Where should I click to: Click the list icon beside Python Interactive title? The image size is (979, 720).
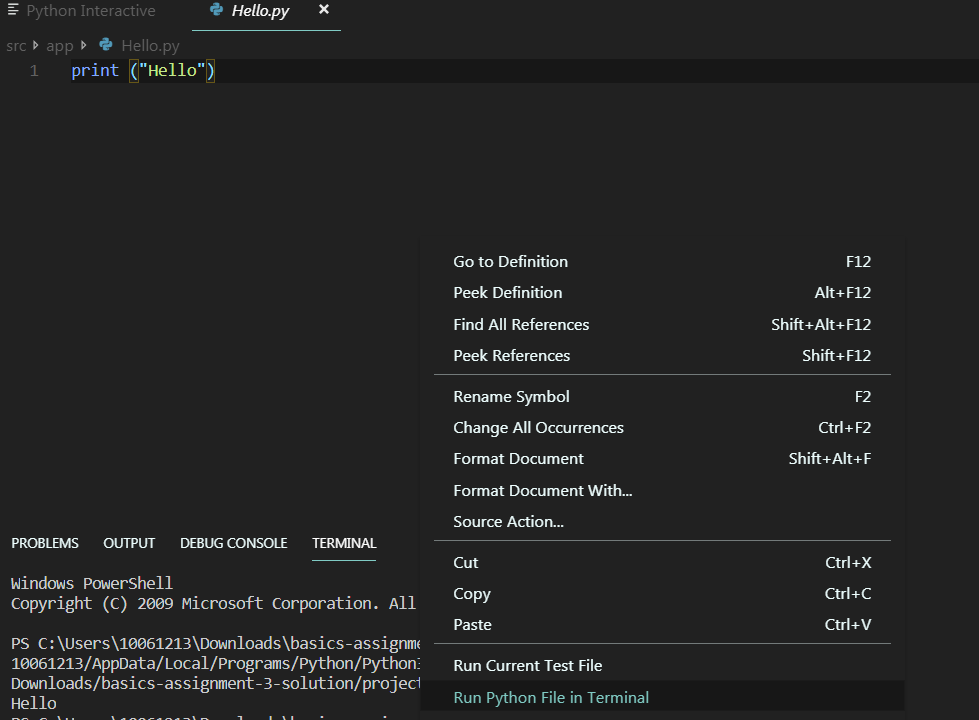[x=13, y=11]
